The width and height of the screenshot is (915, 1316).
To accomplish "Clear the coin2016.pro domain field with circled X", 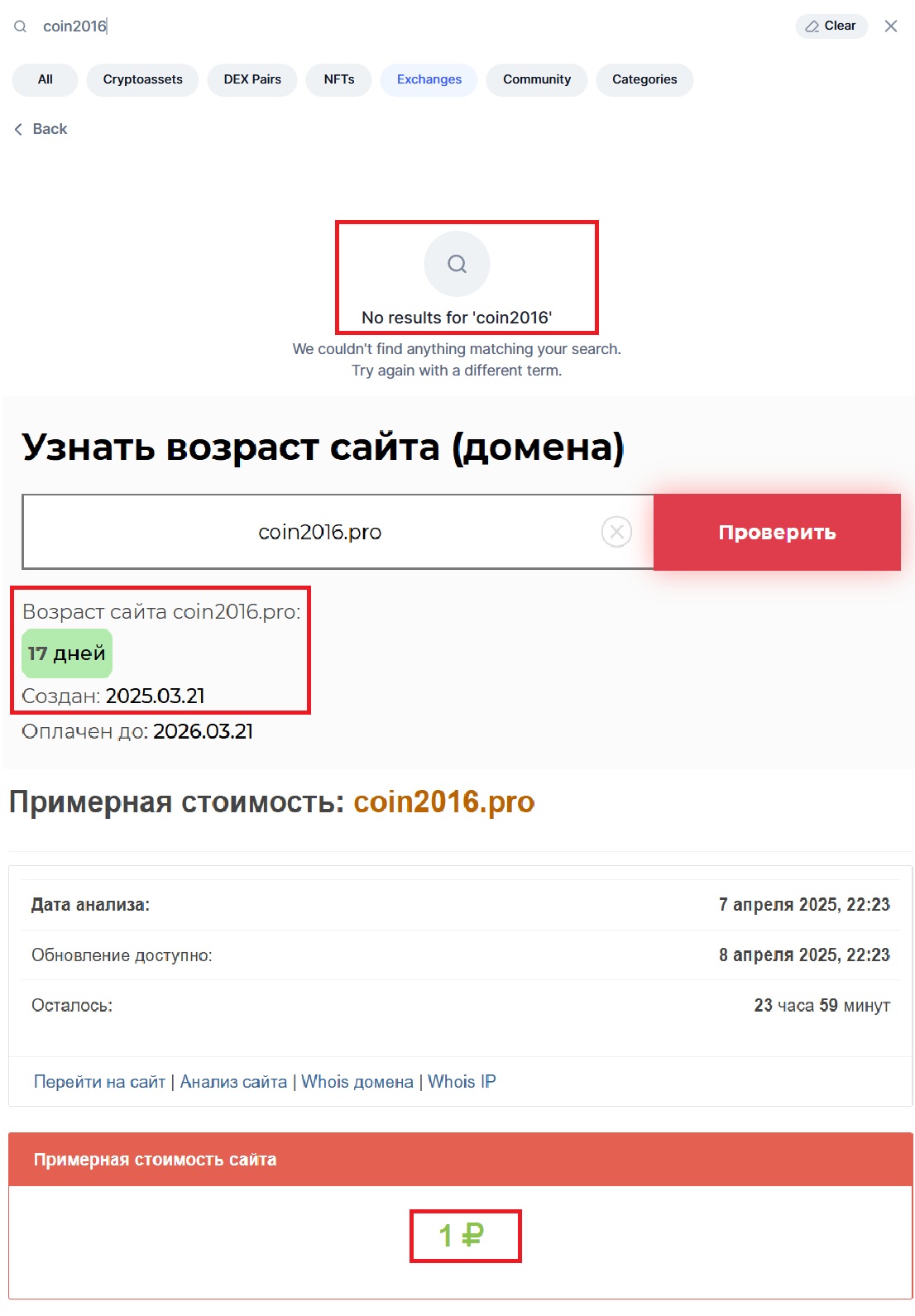I will 616,532.
